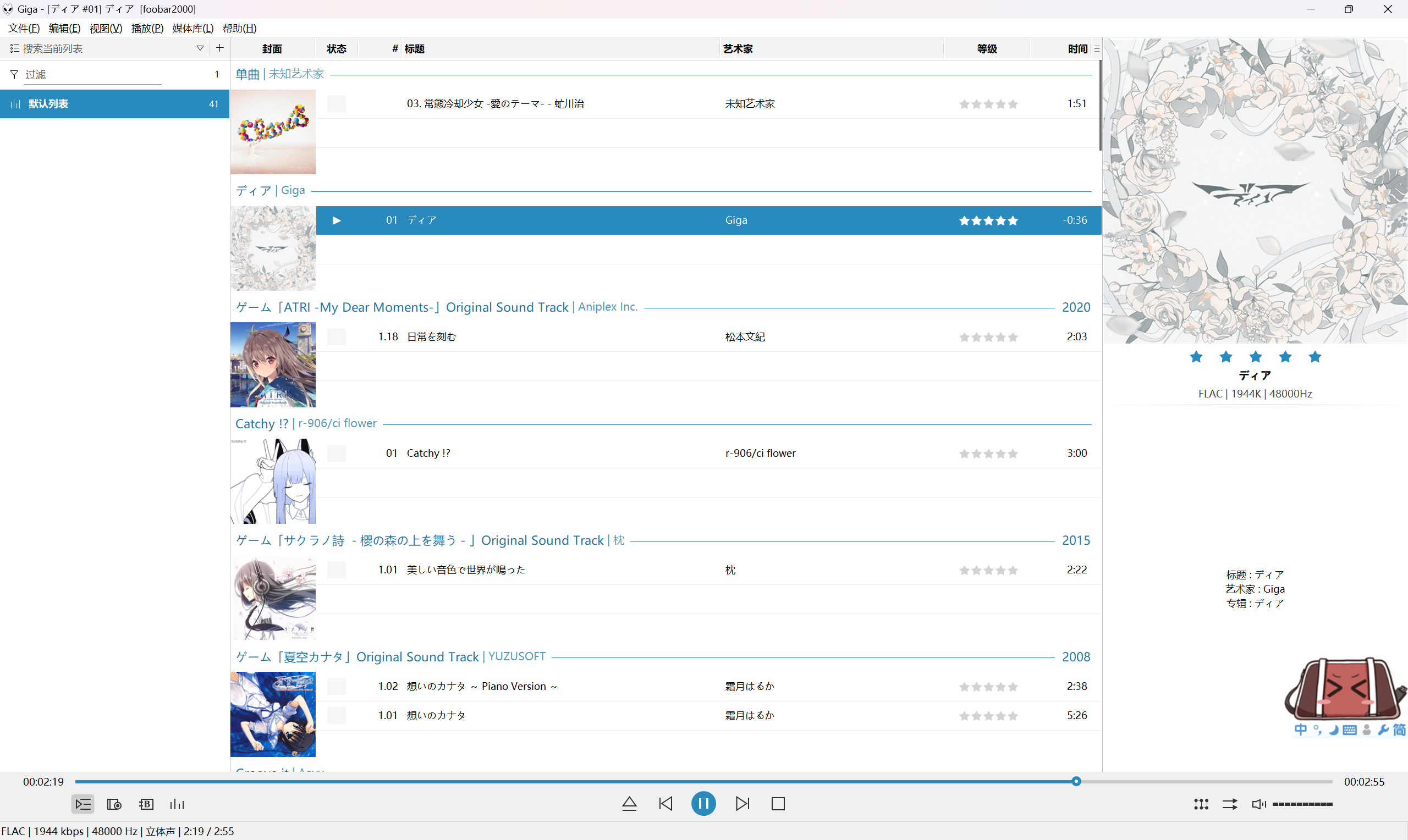Screen dimensions: 1408x840
Task: Sort by the 封面 column header
Action: click(x=272, y=49)
